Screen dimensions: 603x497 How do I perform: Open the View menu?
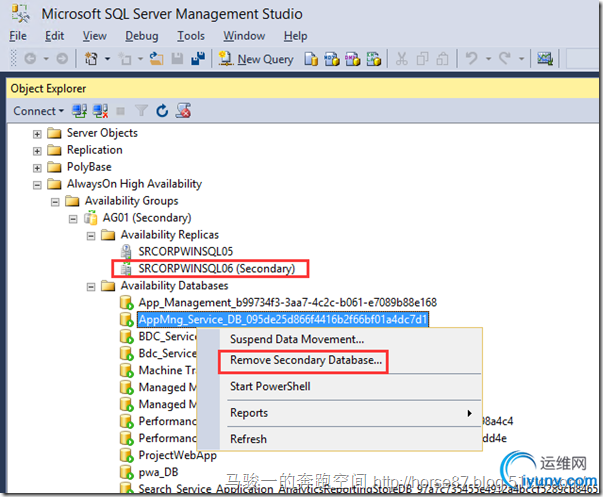coord(95,36)
